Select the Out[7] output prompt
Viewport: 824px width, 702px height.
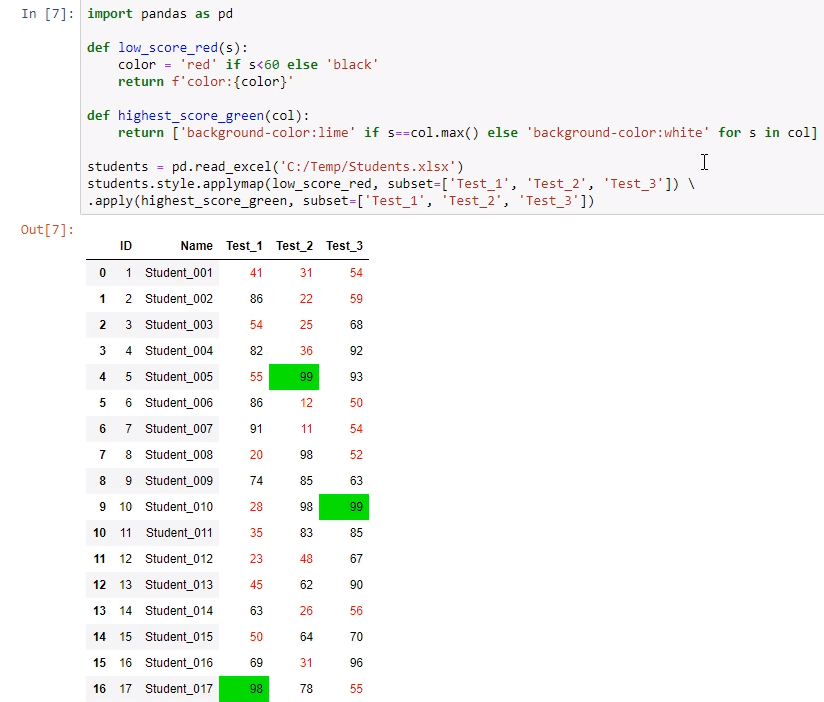(x=47, y=230)
